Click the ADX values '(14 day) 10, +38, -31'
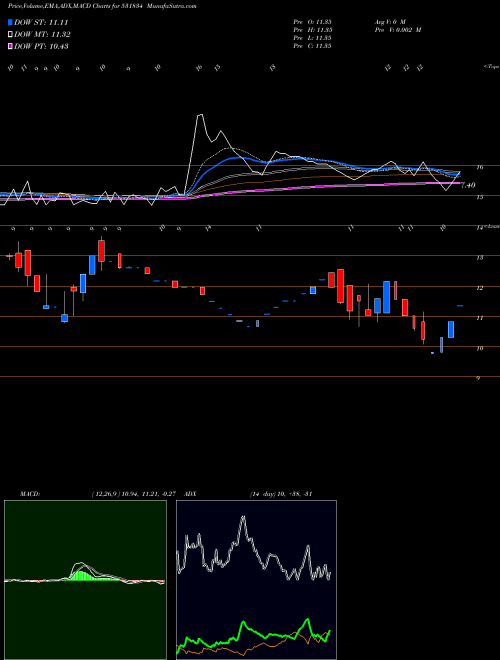Image resolution: width=500 pixels, height=660 pixels. coord(280,493)
